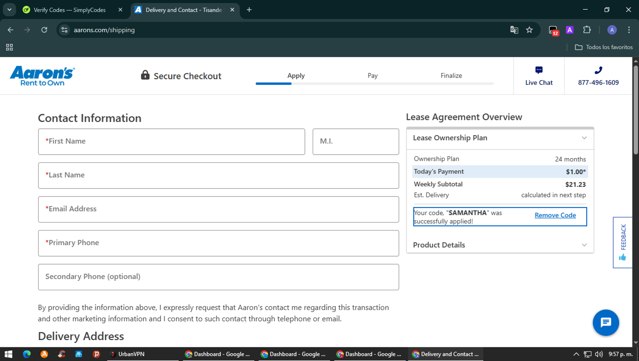Viewport: 639px width, 361px height.
Task: Show hidden system tray icons
Action: [x=576, y=354]
